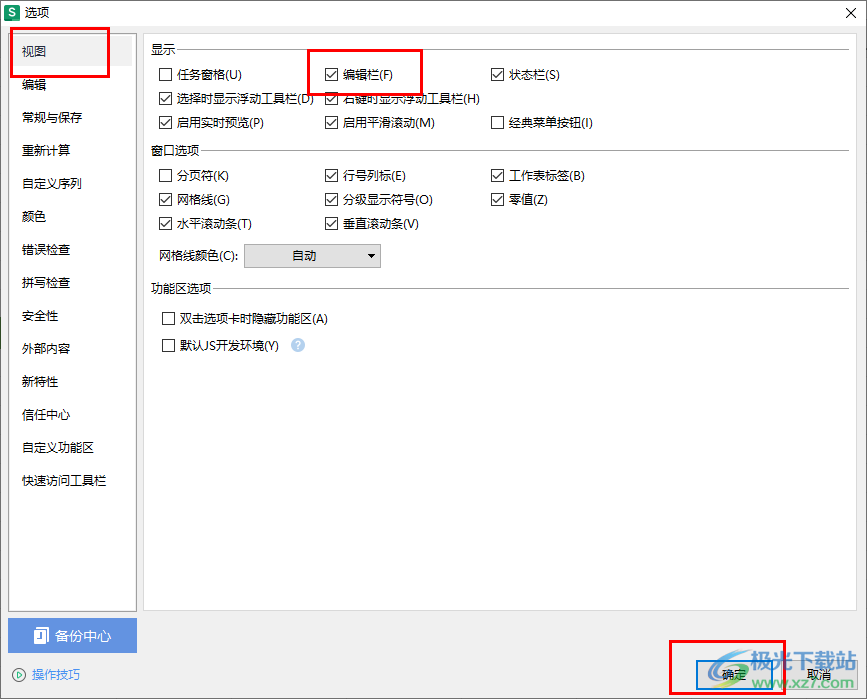Click the 取消 button
Viewport: 867px width, 699px height.
[819, 675]
